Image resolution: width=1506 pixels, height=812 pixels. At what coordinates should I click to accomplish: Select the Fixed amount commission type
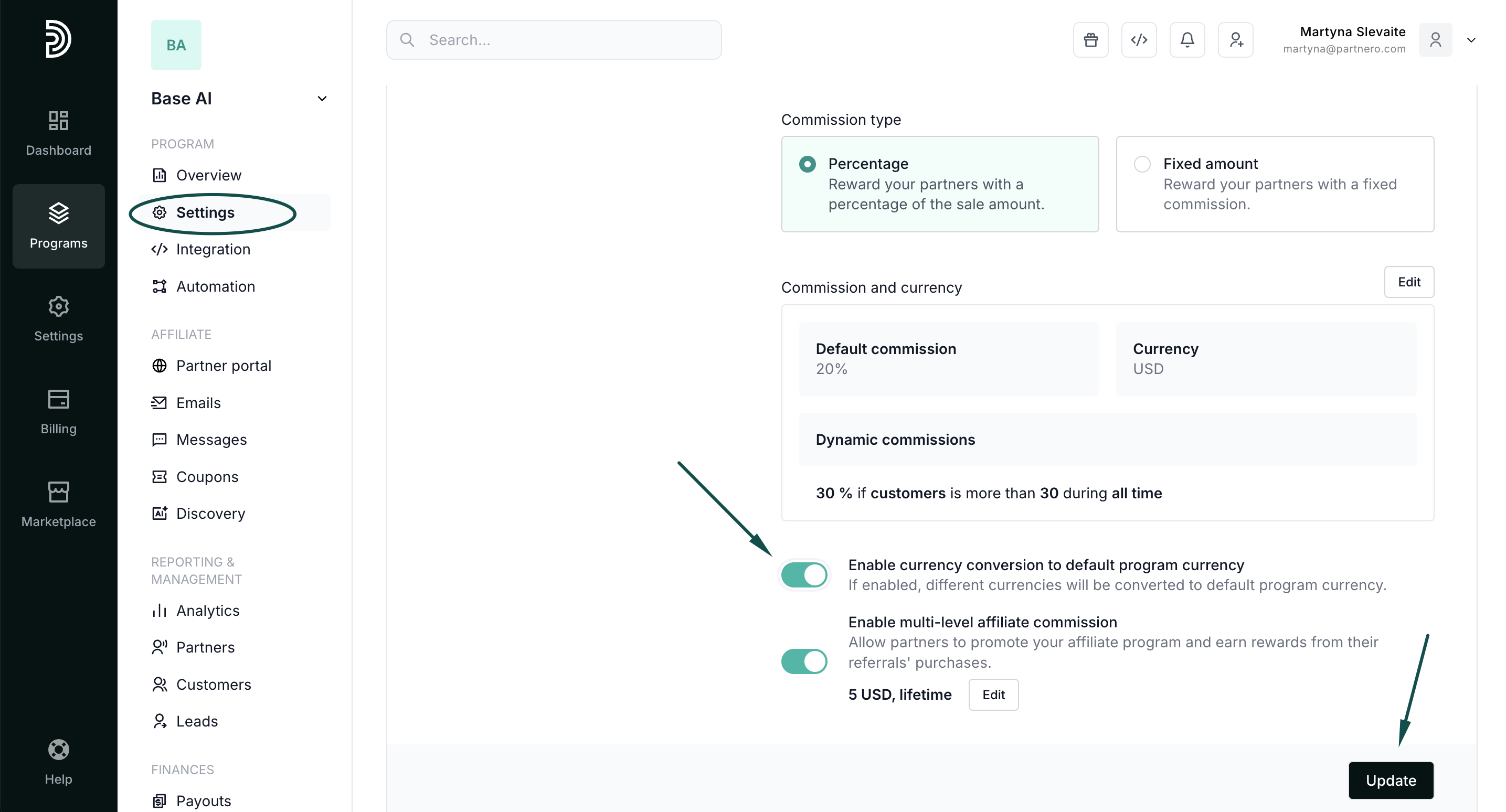pyautogui.click(x=1142, y=164)
